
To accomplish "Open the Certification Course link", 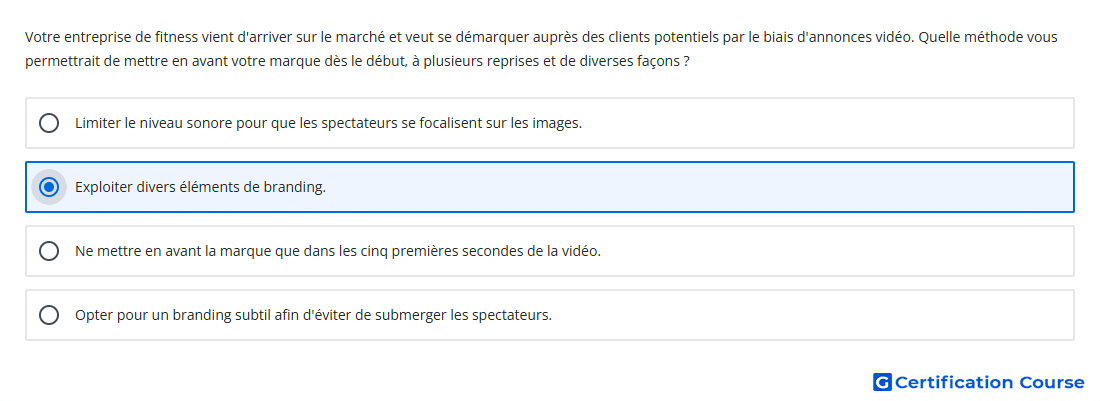I will pyautogui.click(x=979, y=382).
